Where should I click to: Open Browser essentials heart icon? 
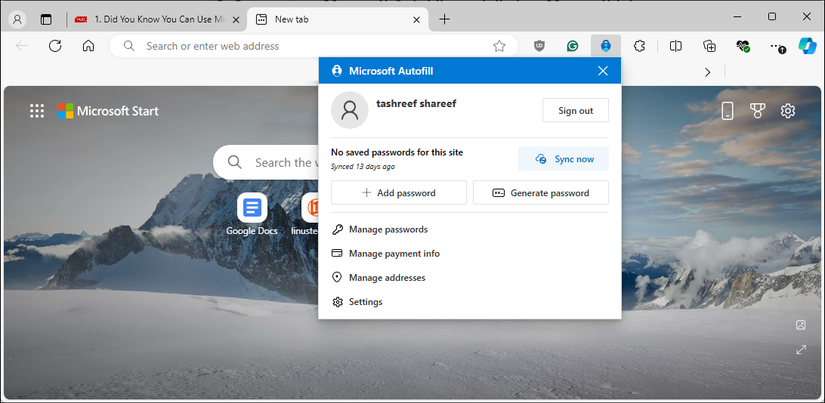743,46
